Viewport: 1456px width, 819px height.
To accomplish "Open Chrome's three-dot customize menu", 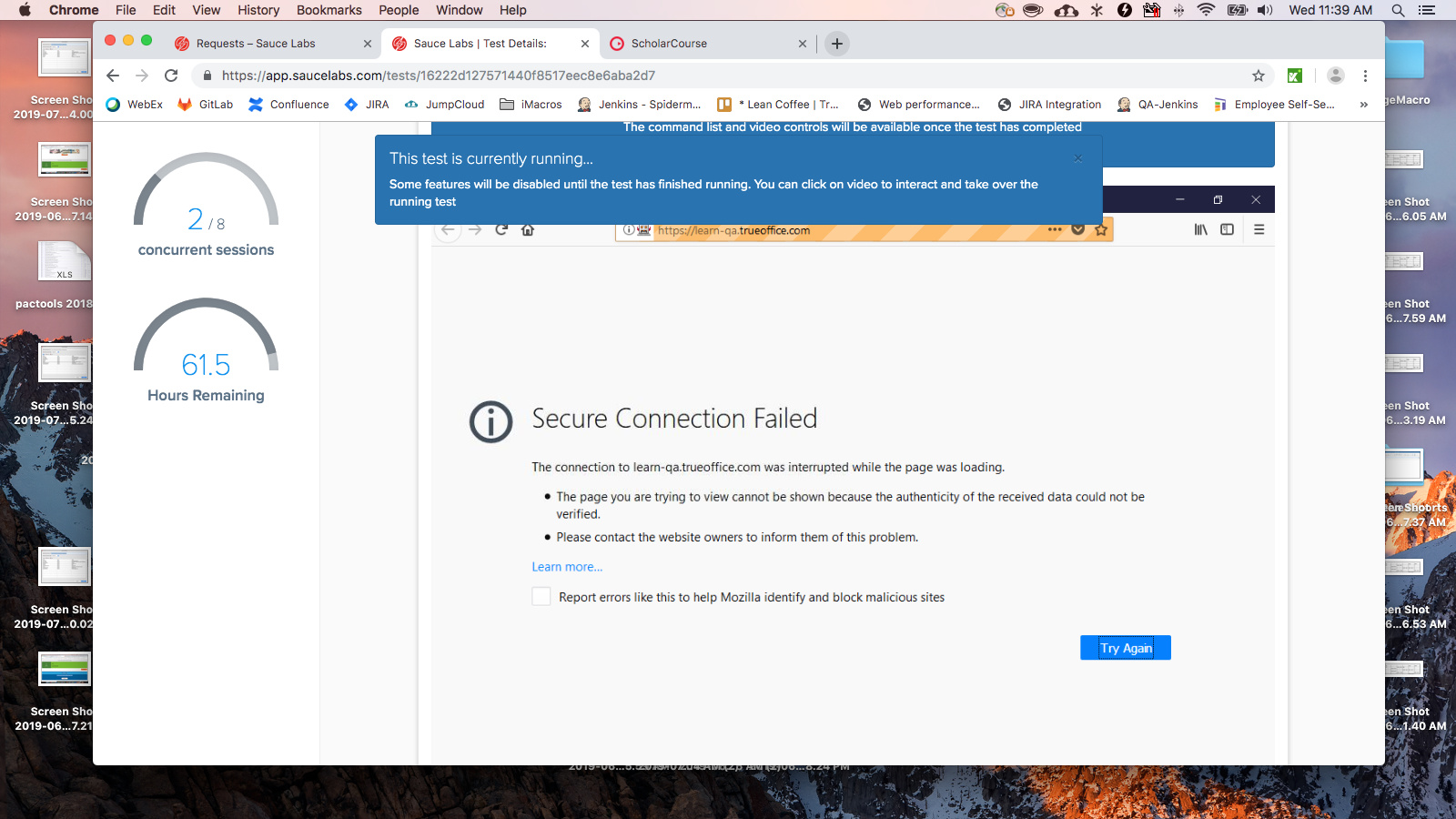I will pos(1365,76).
